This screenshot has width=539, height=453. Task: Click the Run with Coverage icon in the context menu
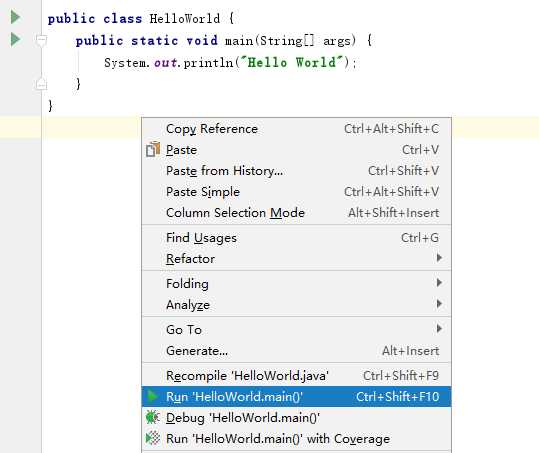(x=153, y=439)
